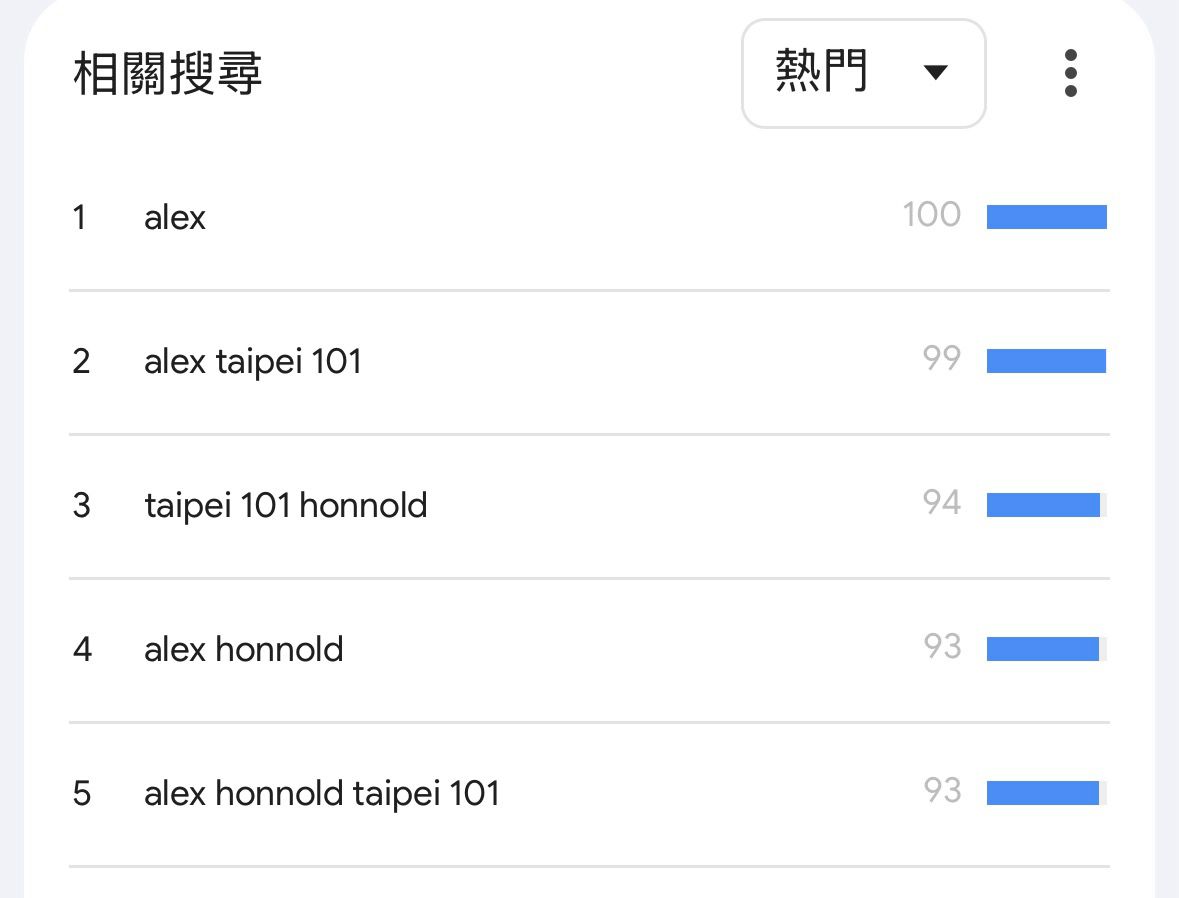Screen dimensions: 1179x898
Task: Click the score value 100
Action: click(x=931, y=215)
